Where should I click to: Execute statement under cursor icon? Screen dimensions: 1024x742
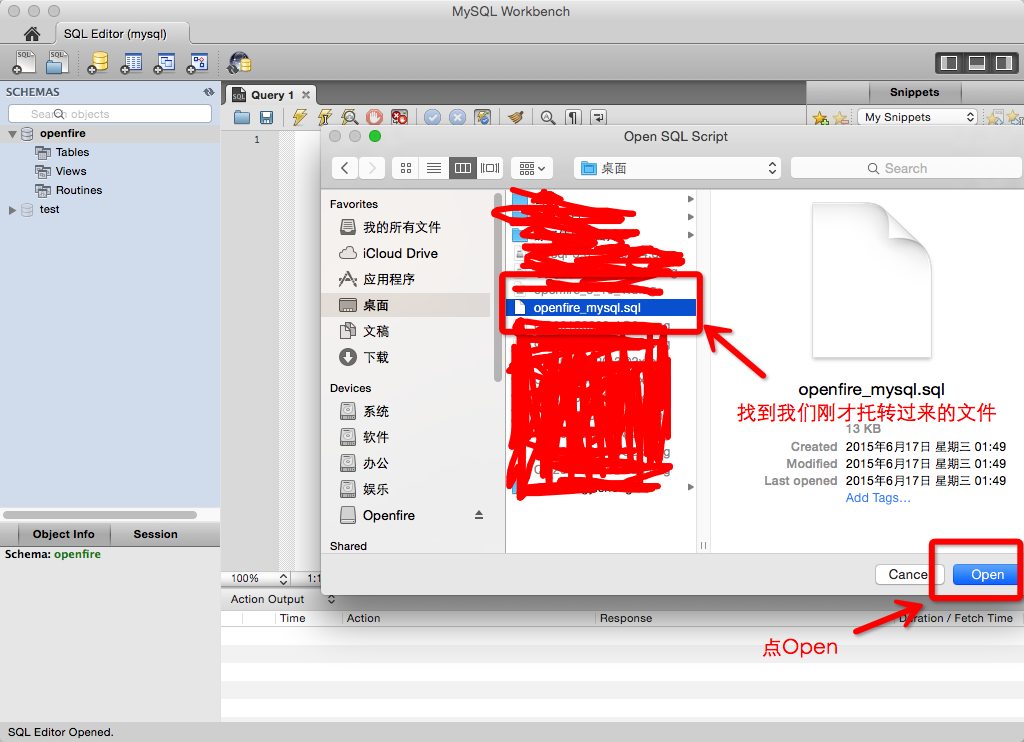point(325,117)
